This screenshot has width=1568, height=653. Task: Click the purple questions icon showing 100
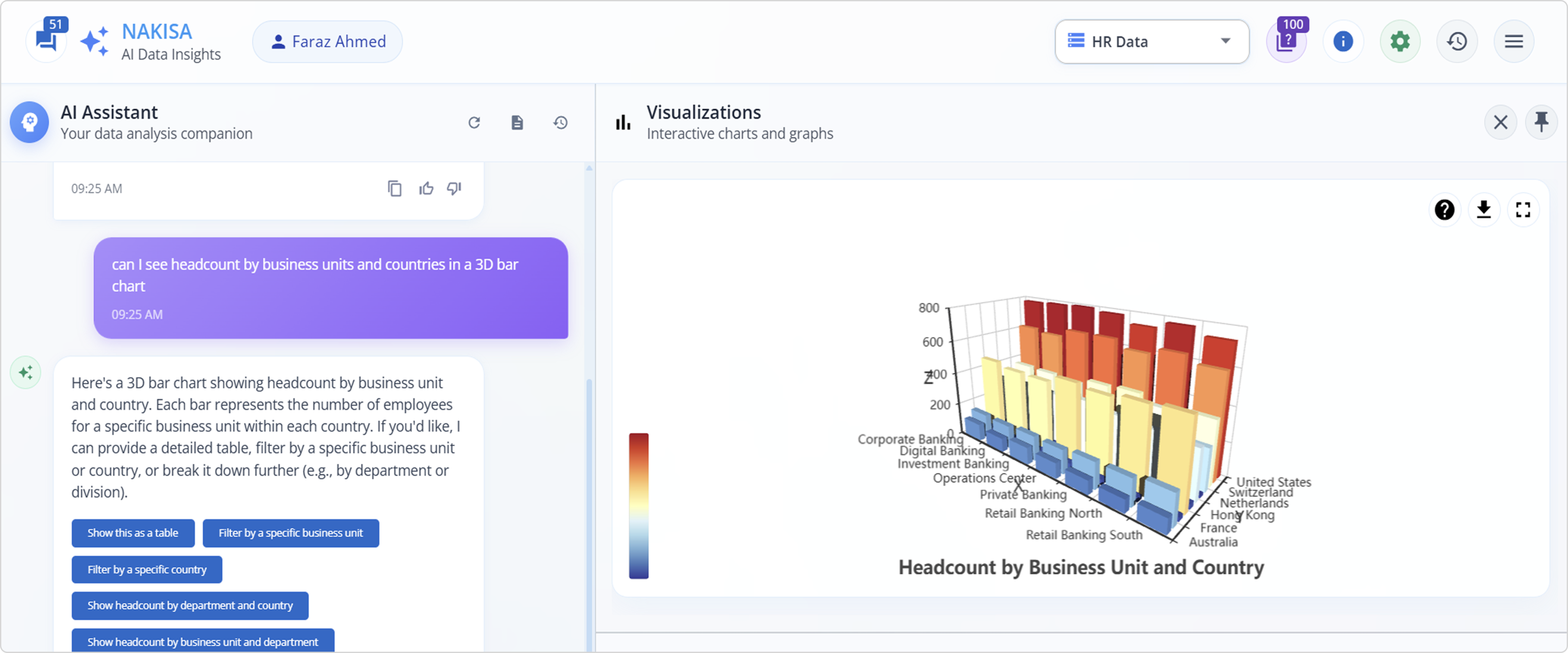(x=1286, y=41)
